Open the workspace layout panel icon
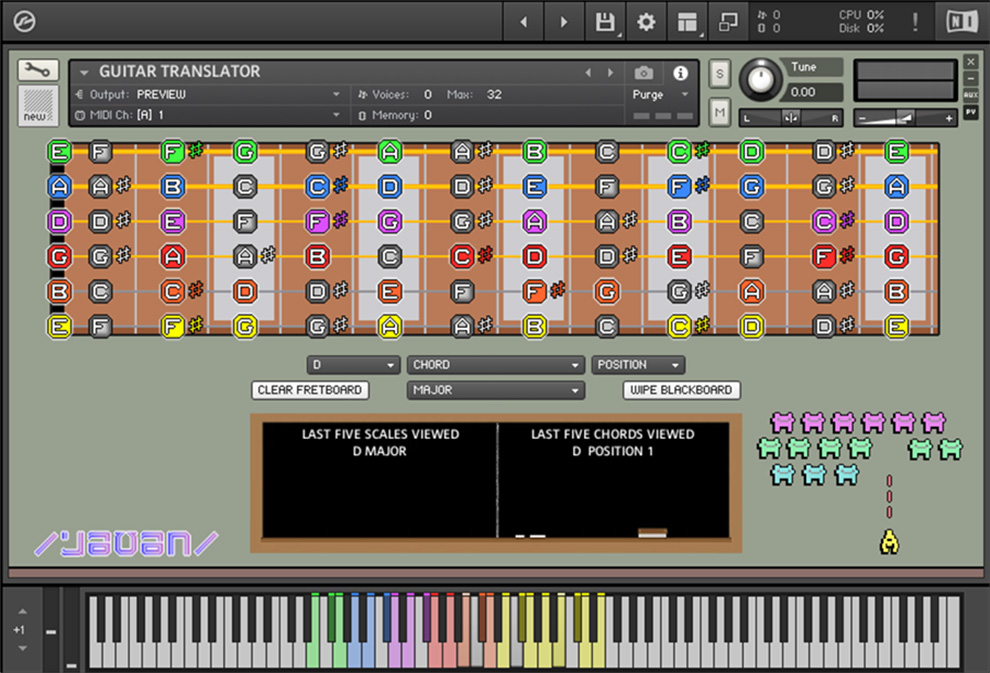The image size is (990, 673). (687, 22)
